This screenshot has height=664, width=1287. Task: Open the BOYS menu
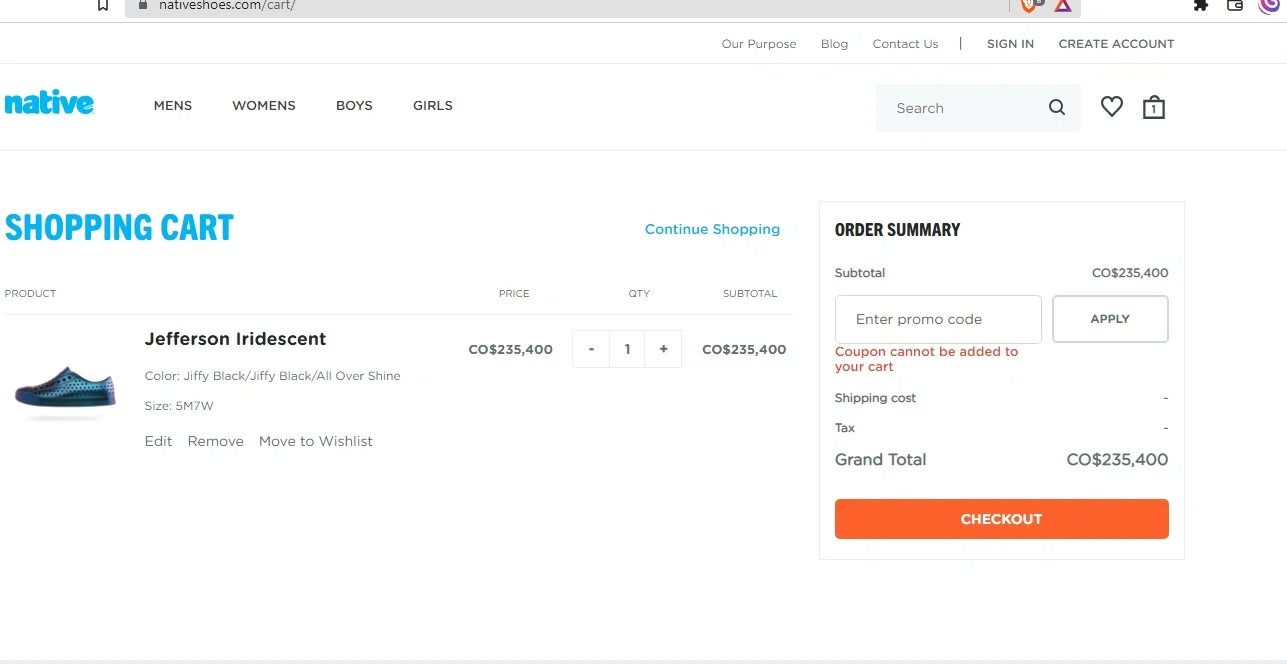(x=354, y=105)
